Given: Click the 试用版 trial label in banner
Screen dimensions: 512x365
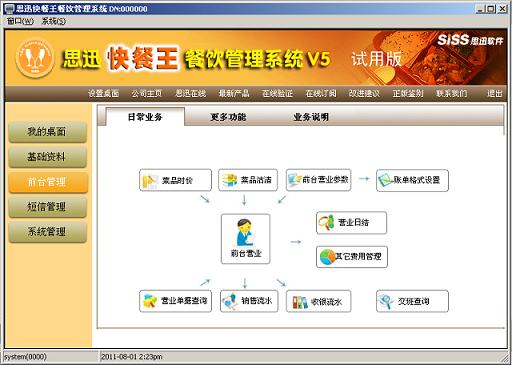Looking at the screenshot, I should pyautogui.click(x=376, y=59).
